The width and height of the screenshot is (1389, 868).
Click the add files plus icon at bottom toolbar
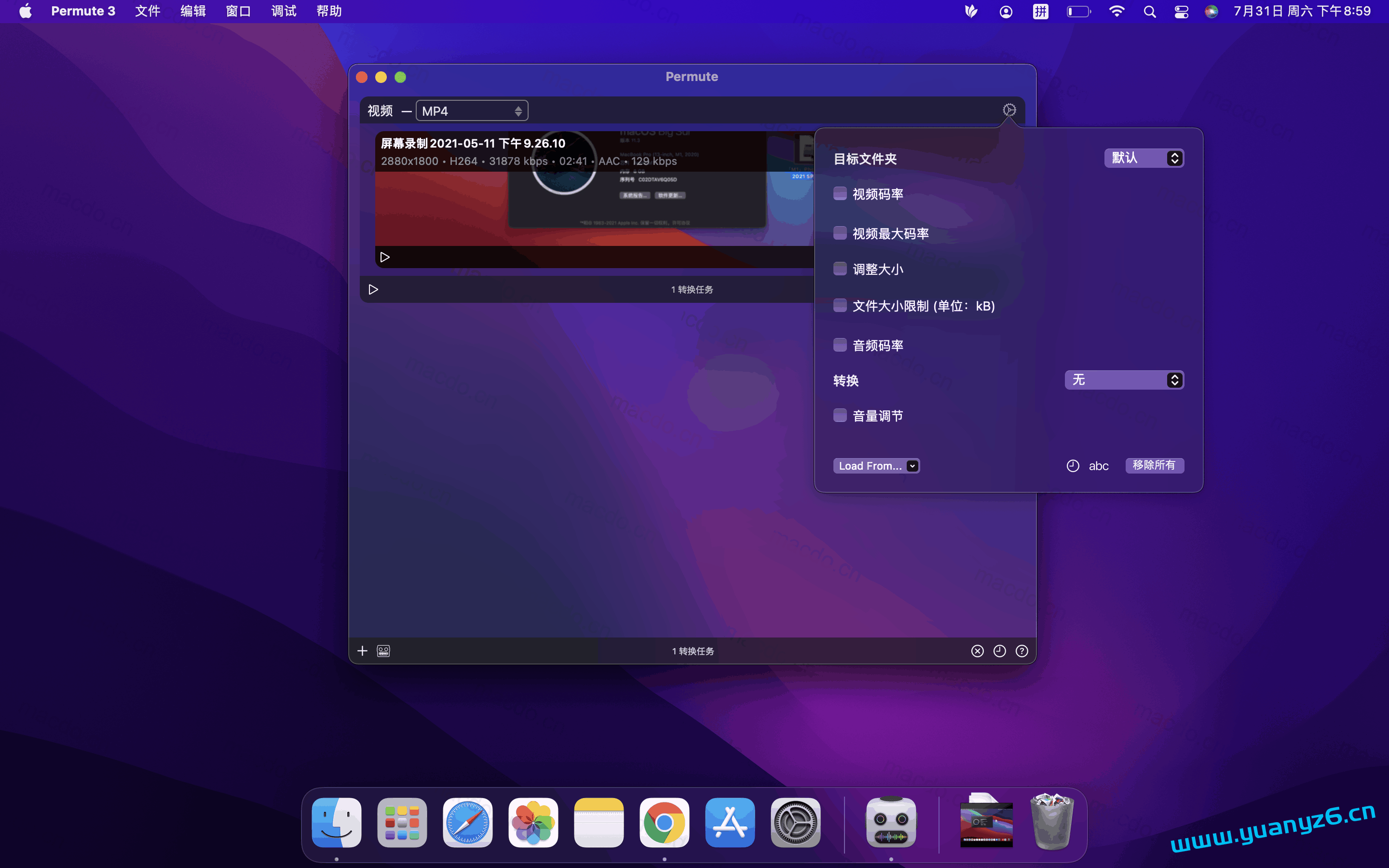point(362,651)
